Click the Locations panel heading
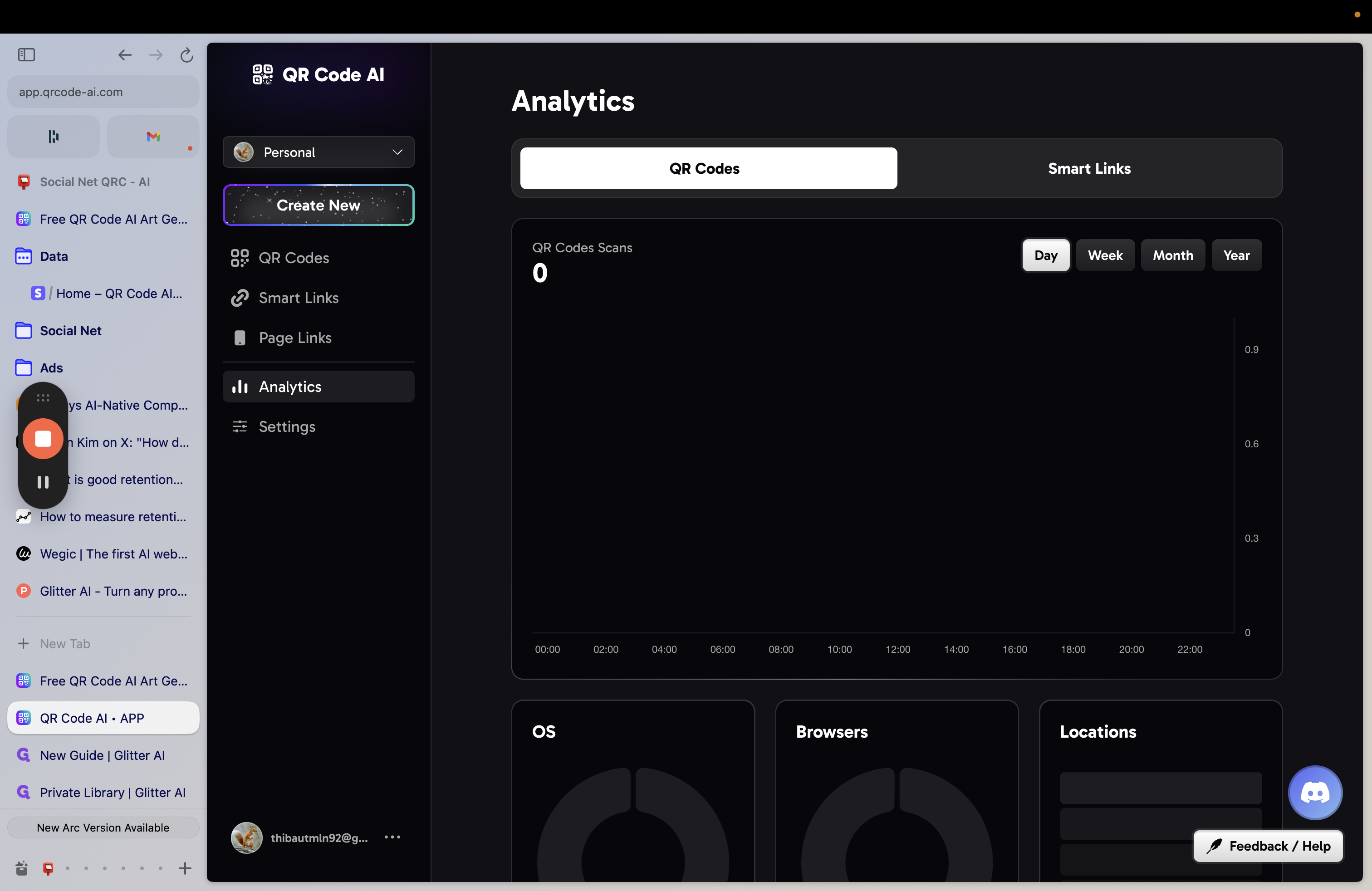The width and height of the screenshot is (1372, 891). 1098,732
